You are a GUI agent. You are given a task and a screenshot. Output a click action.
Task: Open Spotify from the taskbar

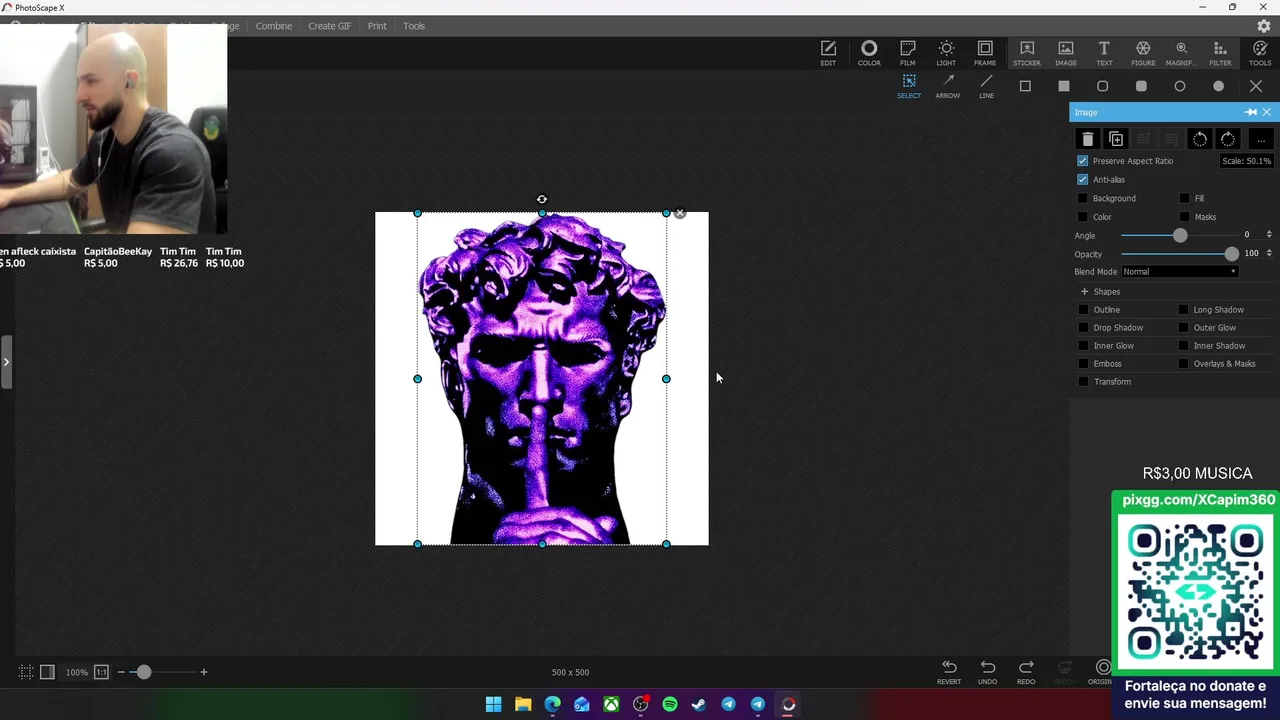click(x=670, y=705)
